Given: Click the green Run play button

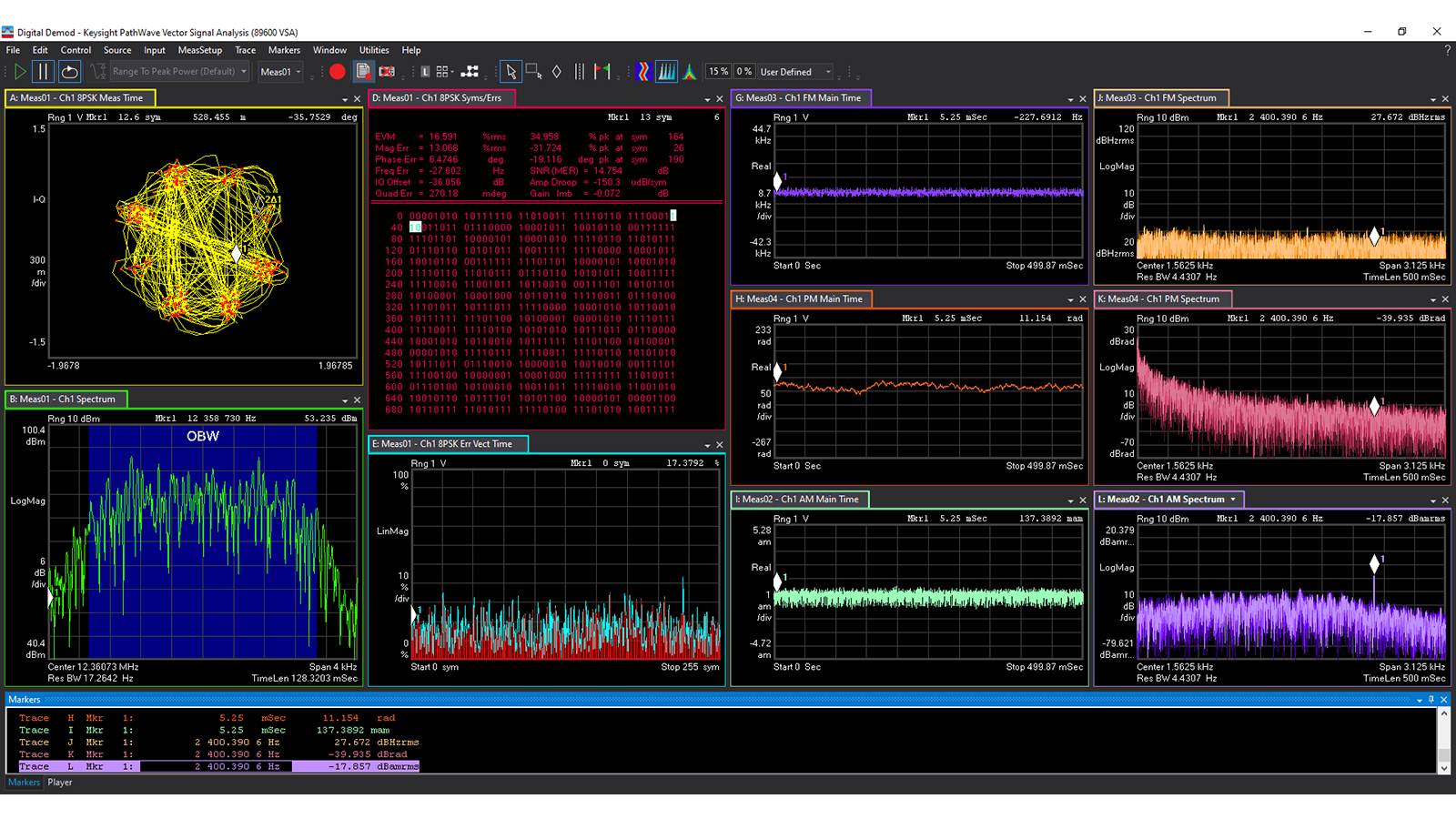Looking at the screenshot, I should [x=20, y=72].
